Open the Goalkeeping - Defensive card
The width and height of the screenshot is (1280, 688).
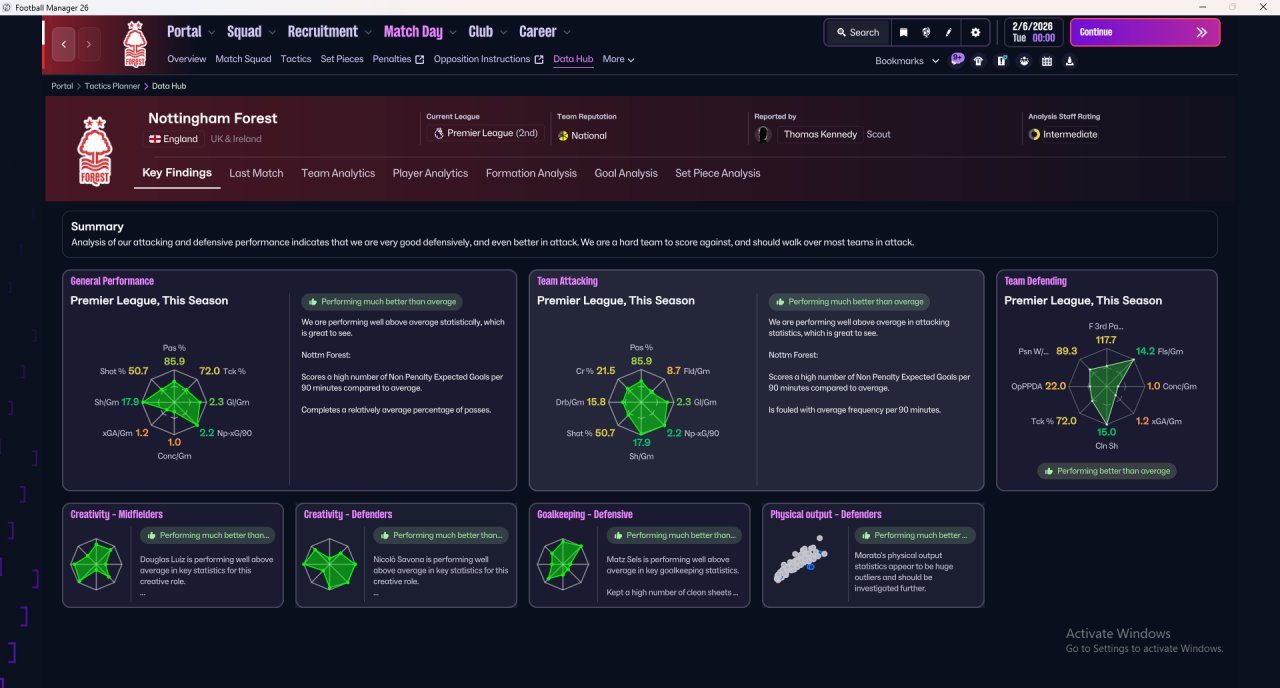tap(639, 555)
